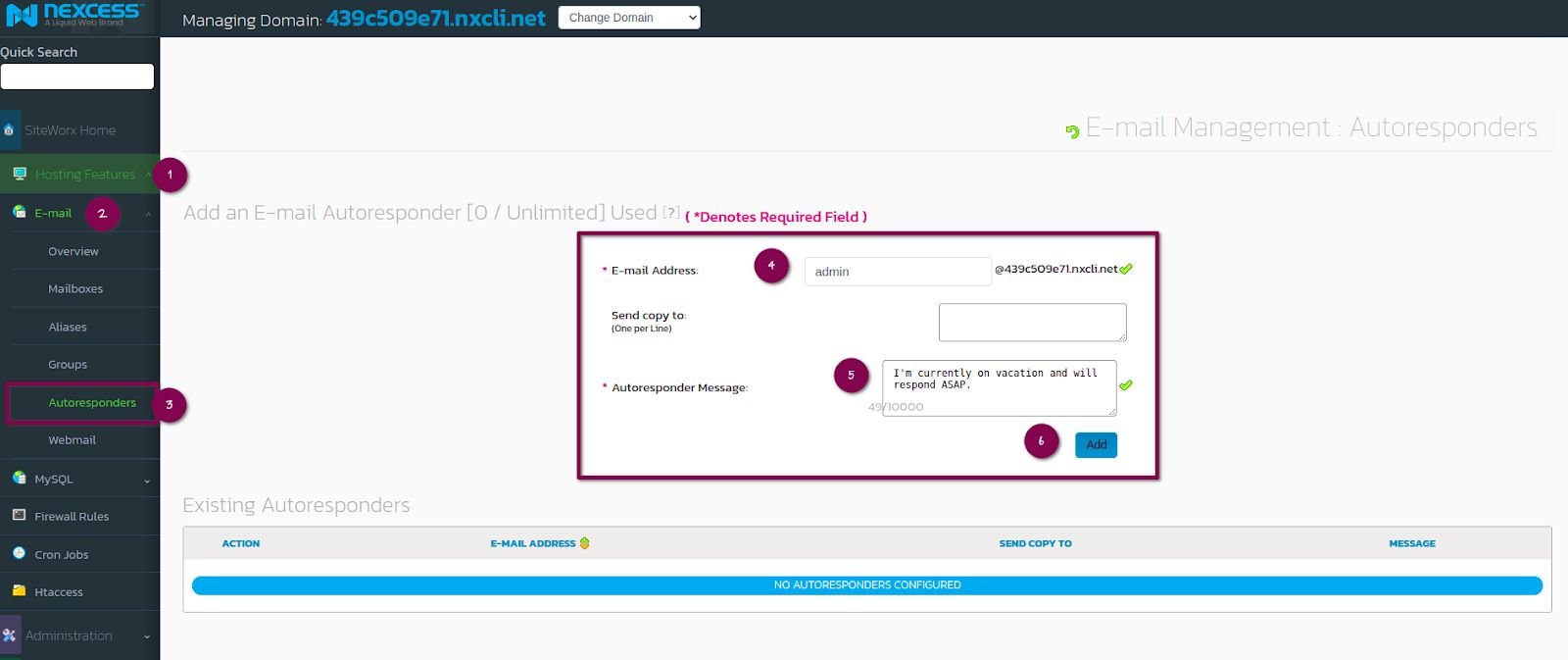Collapse the E-mail submenu chevron
The image size is (1568, 660).
(x=149, y=214)
